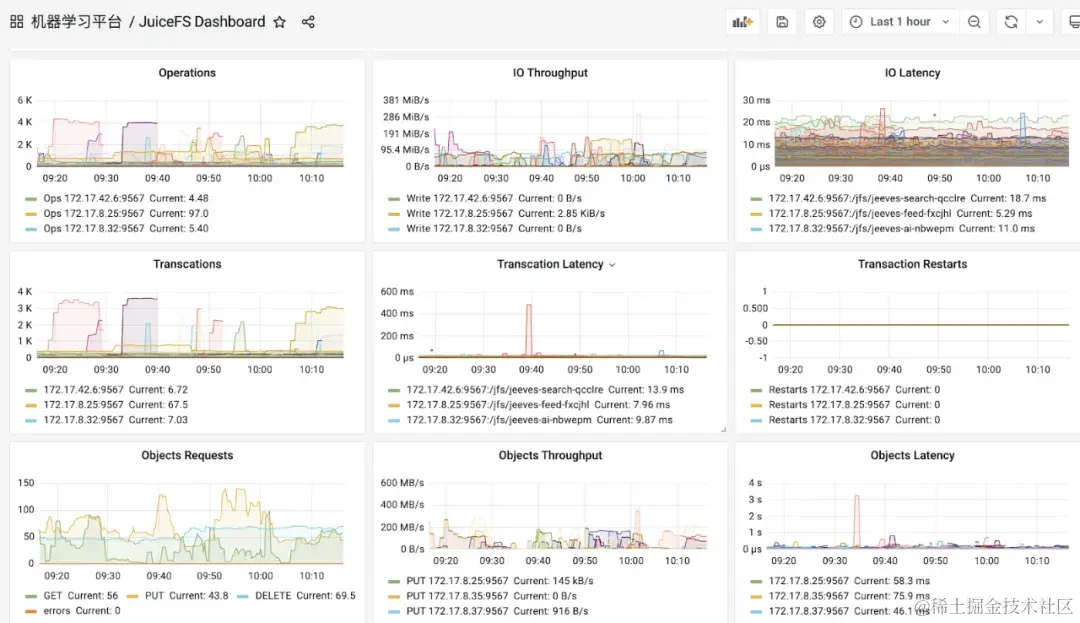Click the 机器学习平台 folder breadcrumb link
Screen dimensions: 1080x623
click(x=76, y=22)
